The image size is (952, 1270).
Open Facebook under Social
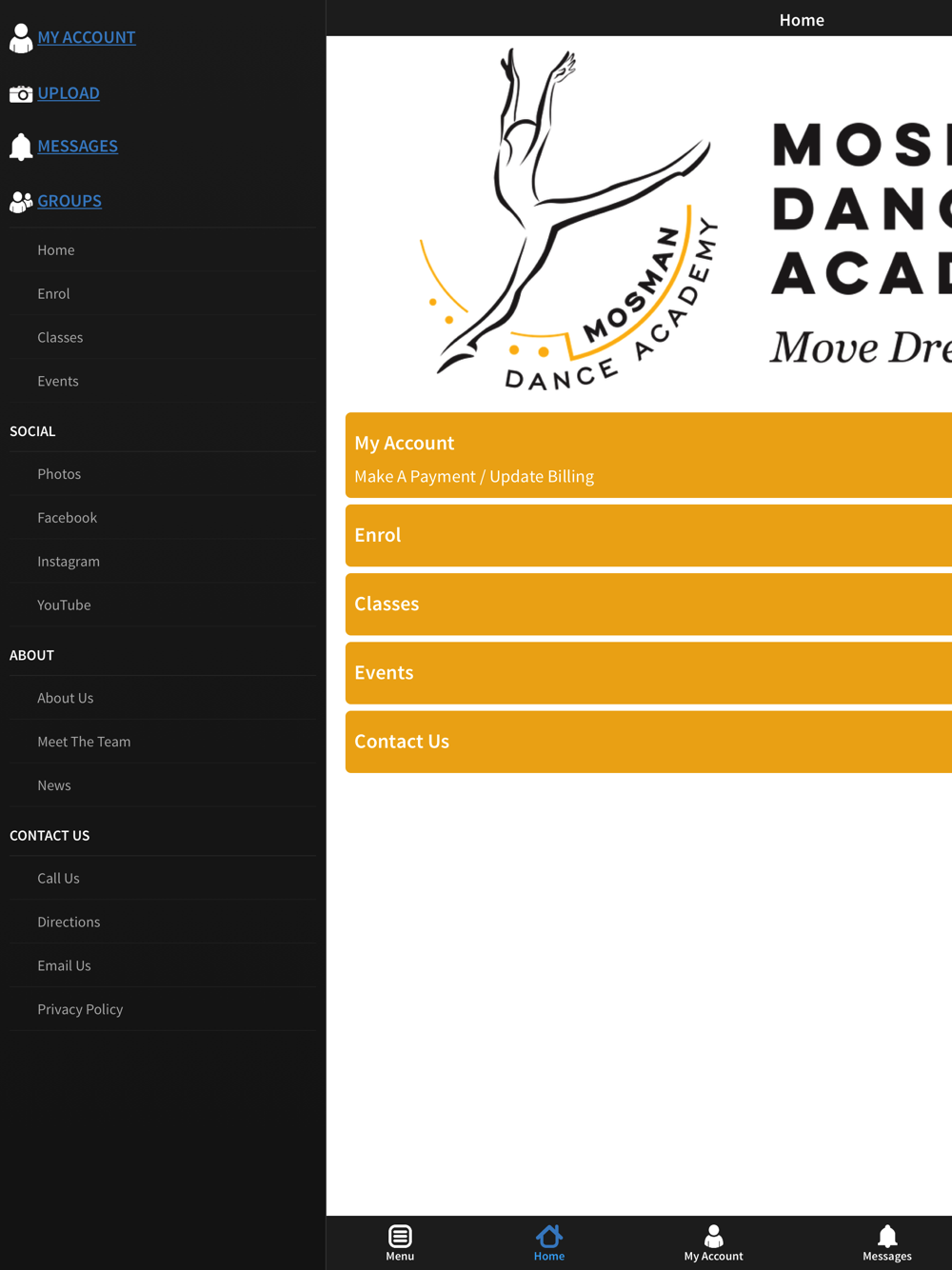[x=163, y=517]
